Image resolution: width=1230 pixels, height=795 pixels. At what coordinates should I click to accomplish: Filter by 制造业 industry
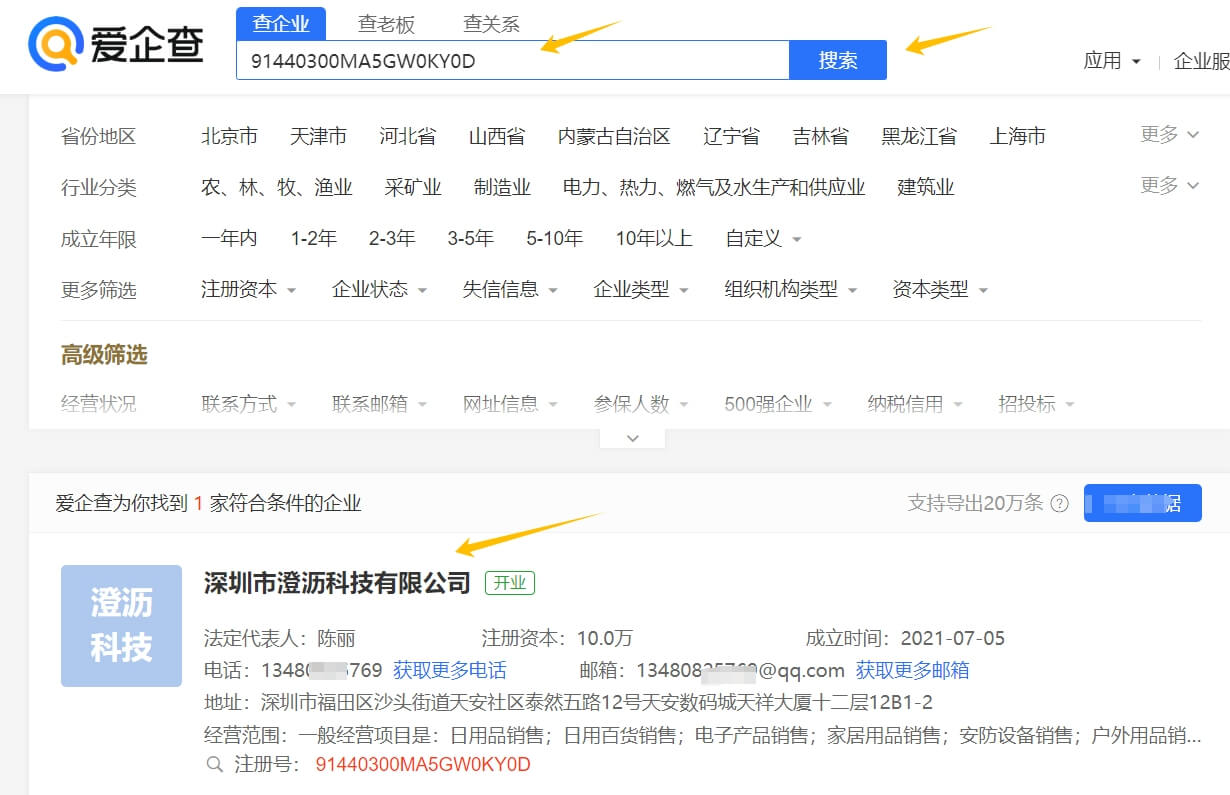tap(502, 187)
